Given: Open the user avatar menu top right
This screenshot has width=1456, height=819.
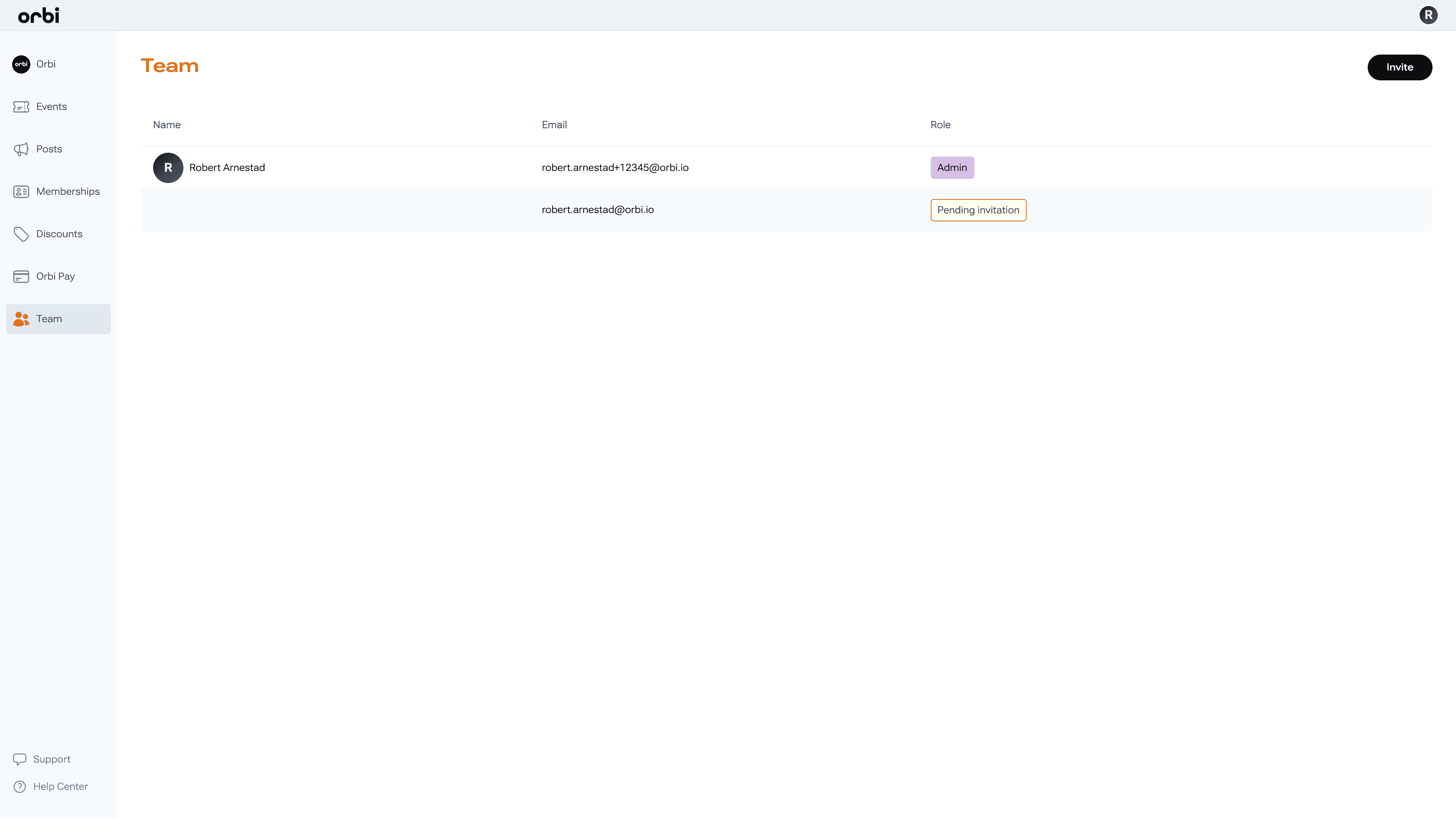Looking at the screenshot, I should [x=1428, y=15].
